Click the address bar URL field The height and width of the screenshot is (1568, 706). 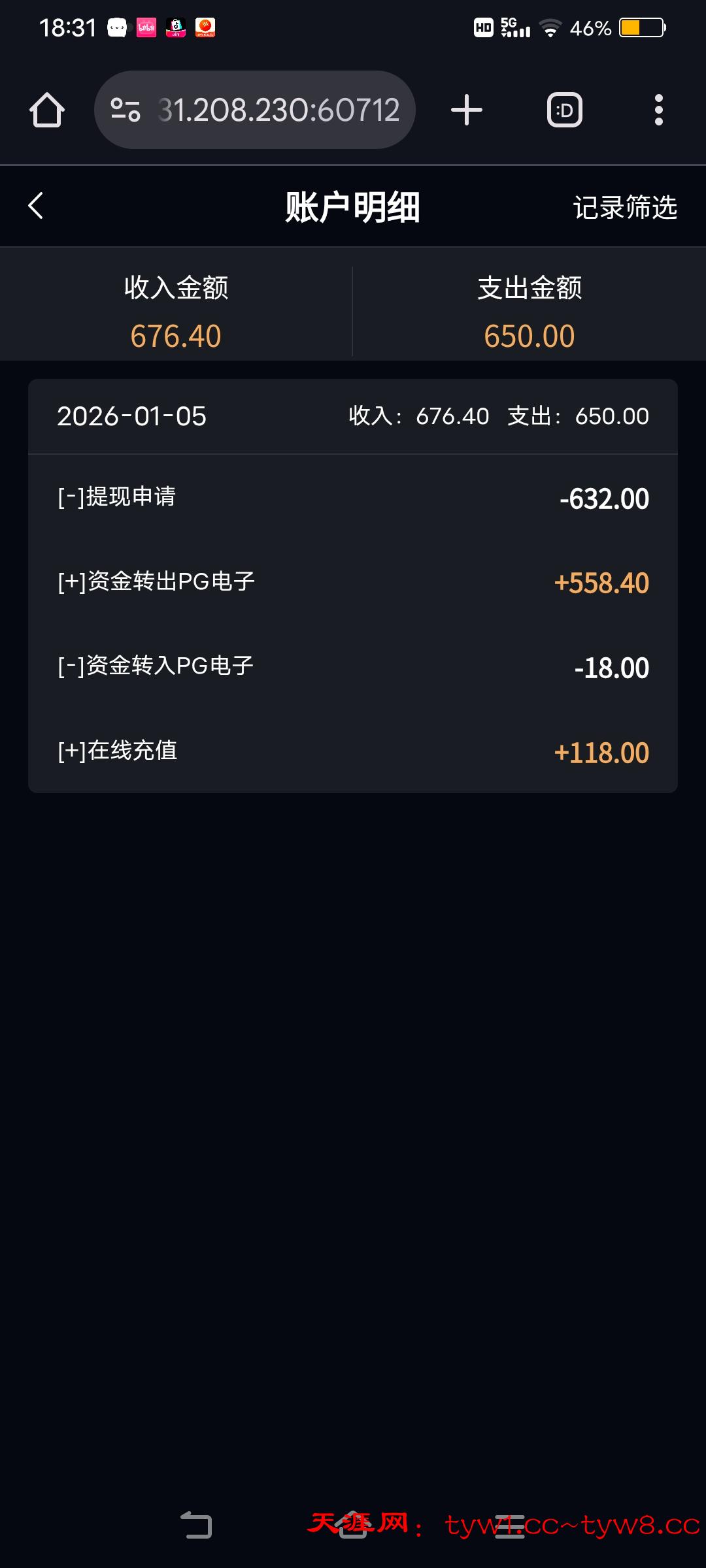pos(278,110)
